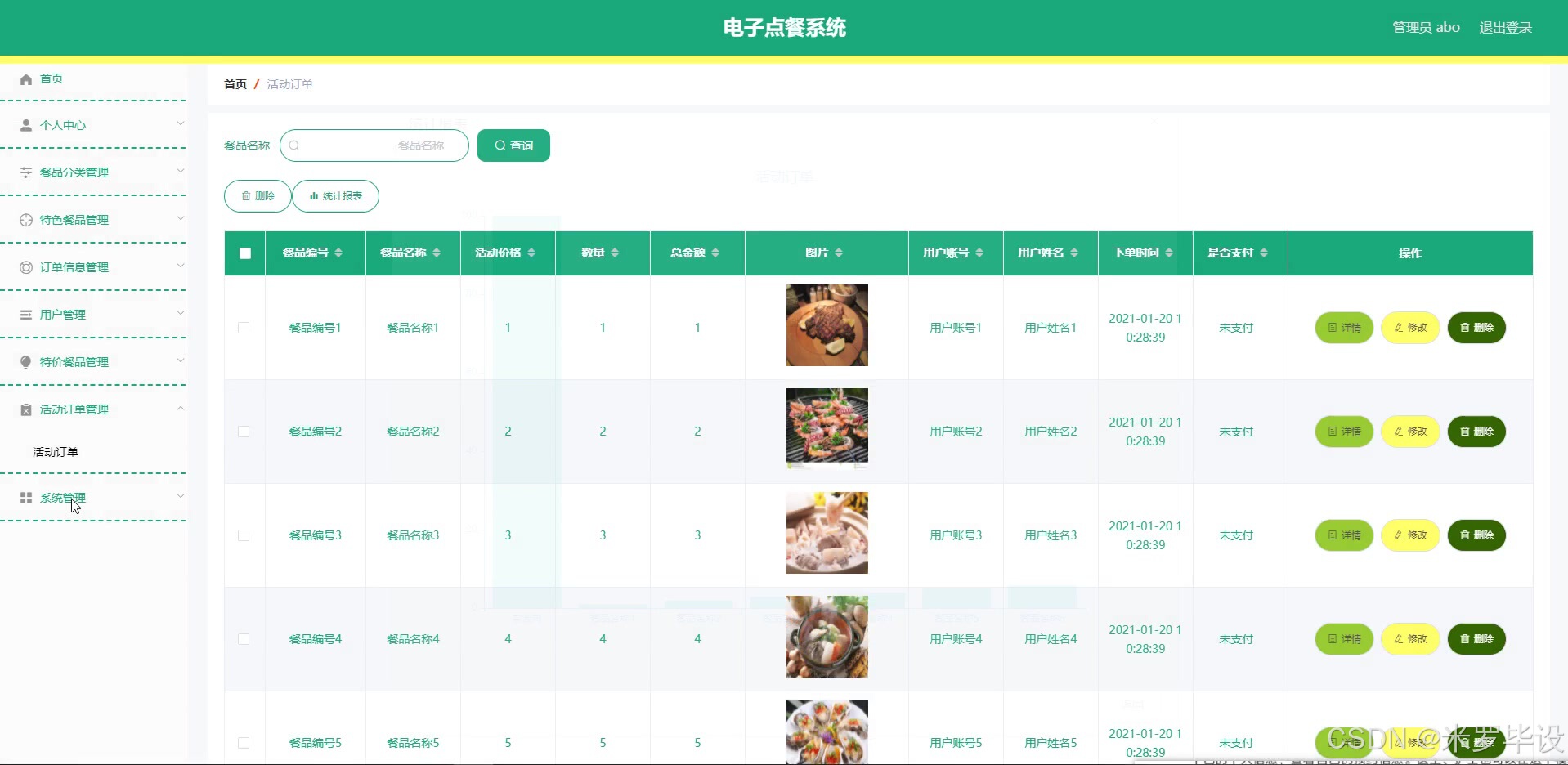Expand the 个人中心 menu chevron
Image resolution: width=1568 pixels, height=765 pixels.
[181, 124]
